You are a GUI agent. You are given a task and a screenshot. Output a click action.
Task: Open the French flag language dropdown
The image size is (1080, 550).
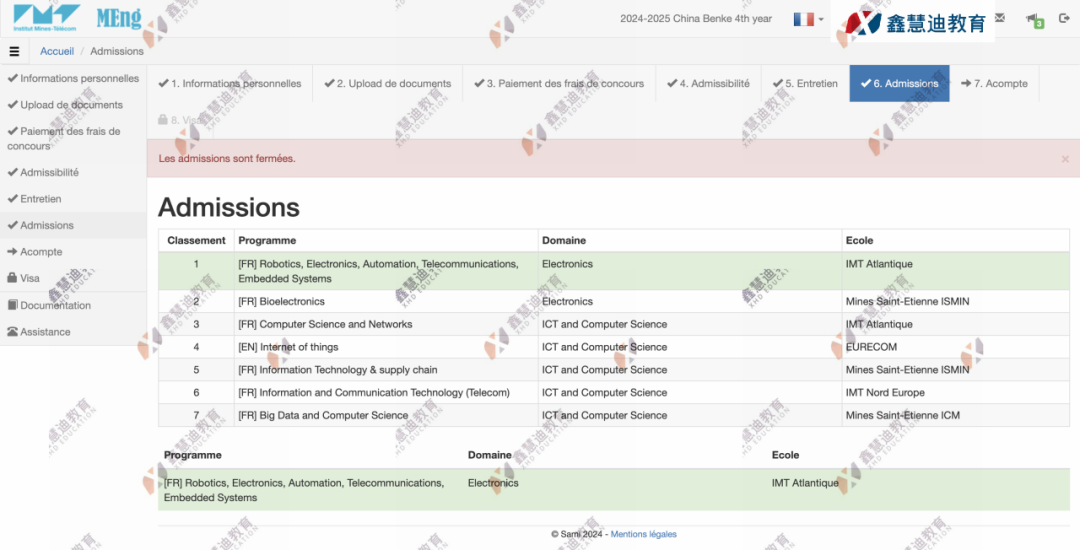(x=808, y=19)
